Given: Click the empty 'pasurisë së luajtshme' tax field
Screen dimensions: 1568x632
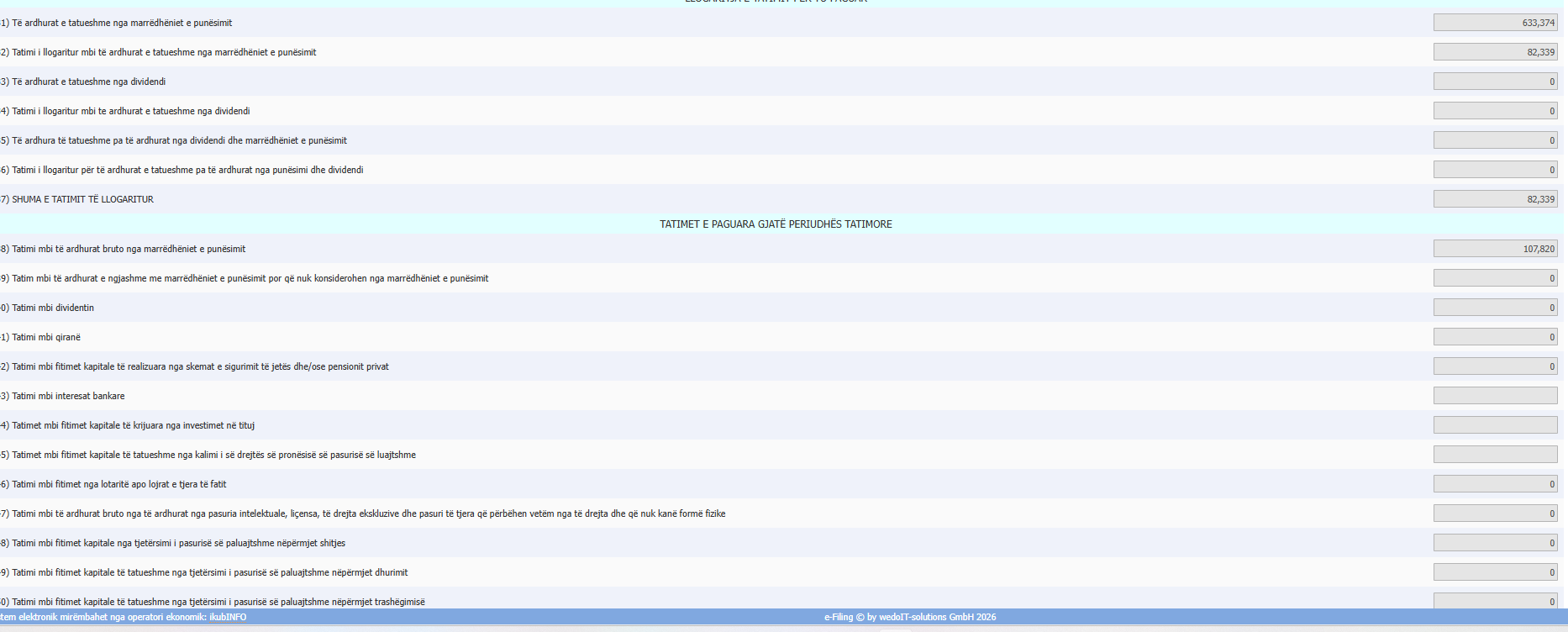Looking at the screenshot, I should (x=1495, y=455).
